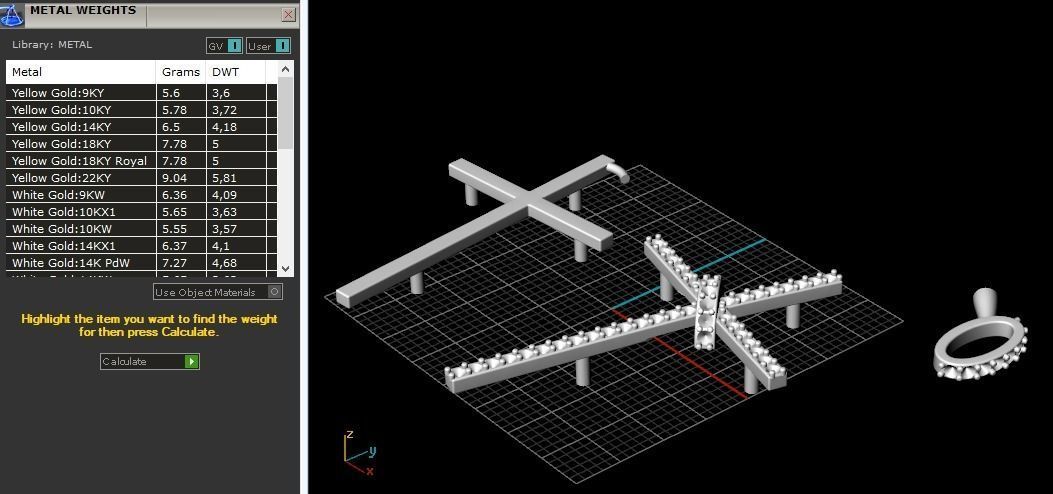
Task: Click the green Calculate arrow icon
Action: tap(191, 361)
